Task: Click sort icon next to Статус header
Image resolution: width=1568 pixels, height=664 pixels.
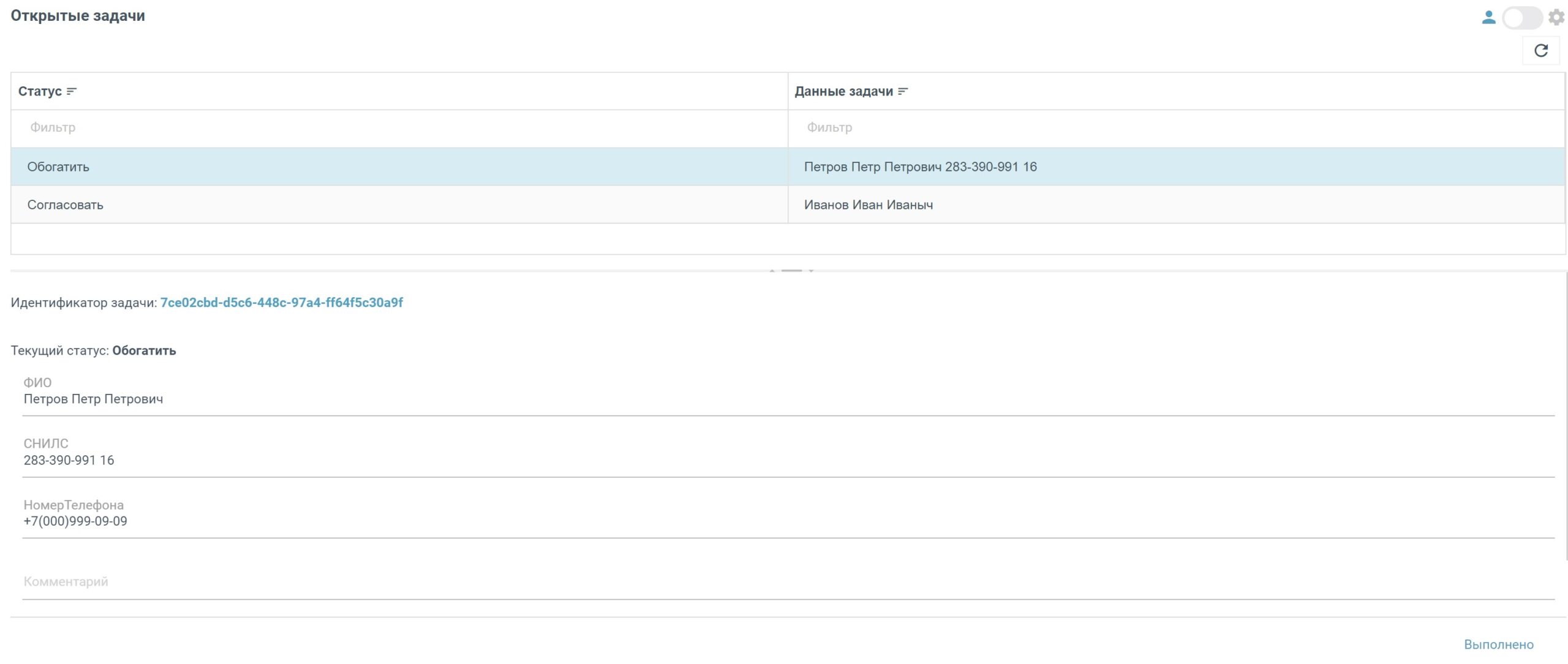Action: coord(72,91)
